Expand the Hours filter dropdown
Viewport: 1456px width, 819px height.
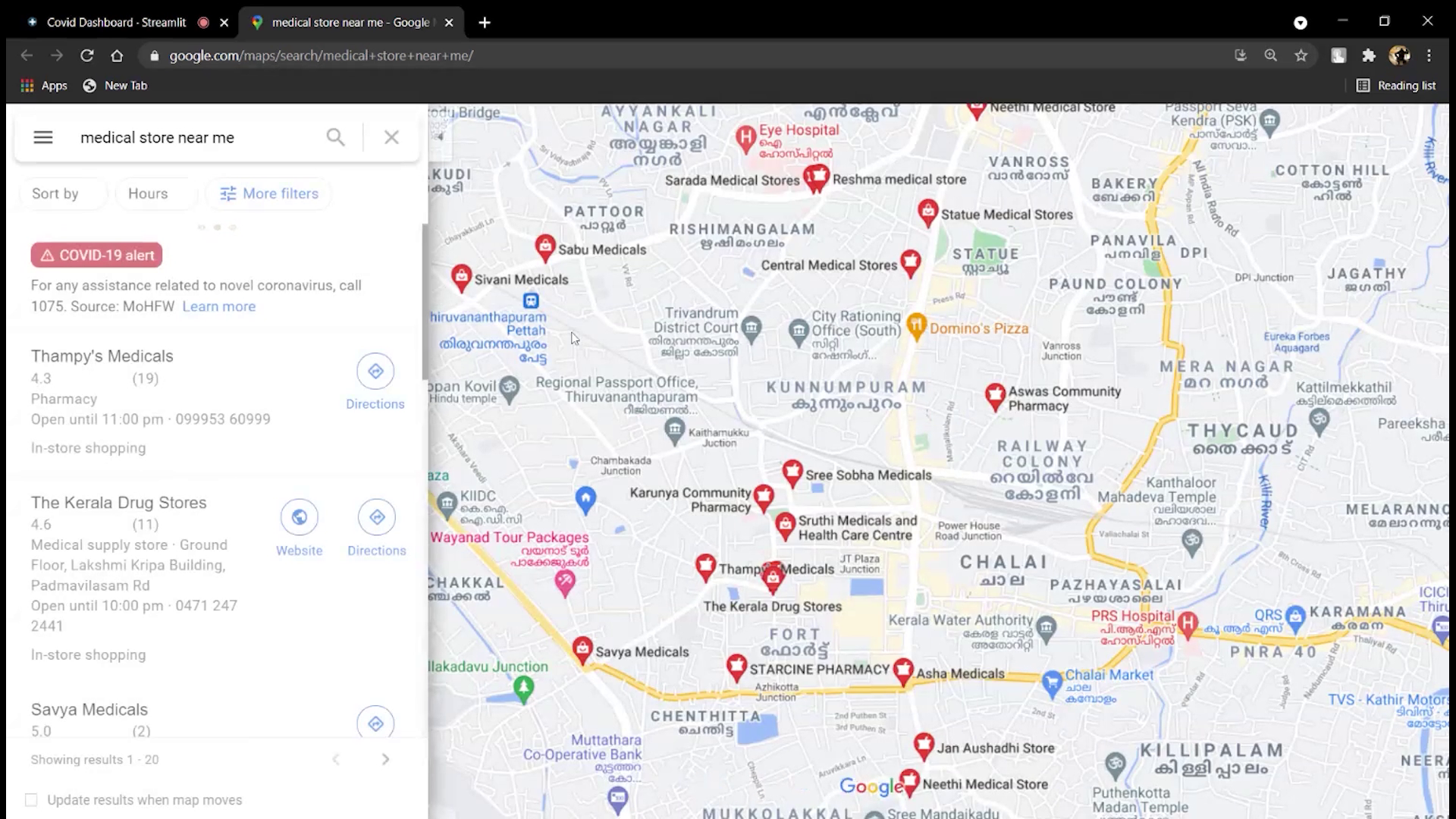point(148,193)
